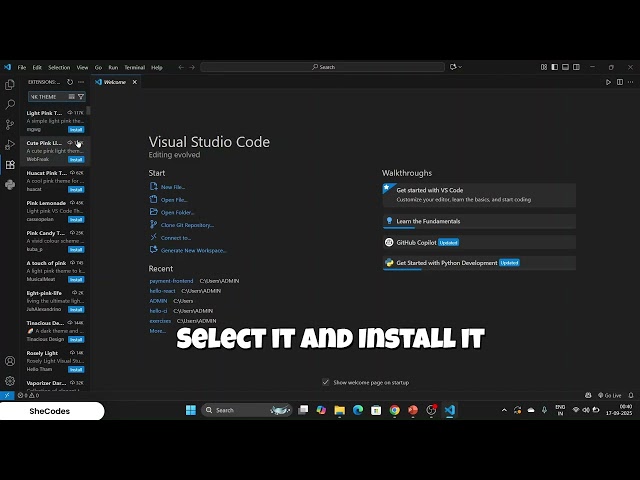This screenshot has width=640, height=480.
Task: Click the Open Folder link
Action: (177, 213)
